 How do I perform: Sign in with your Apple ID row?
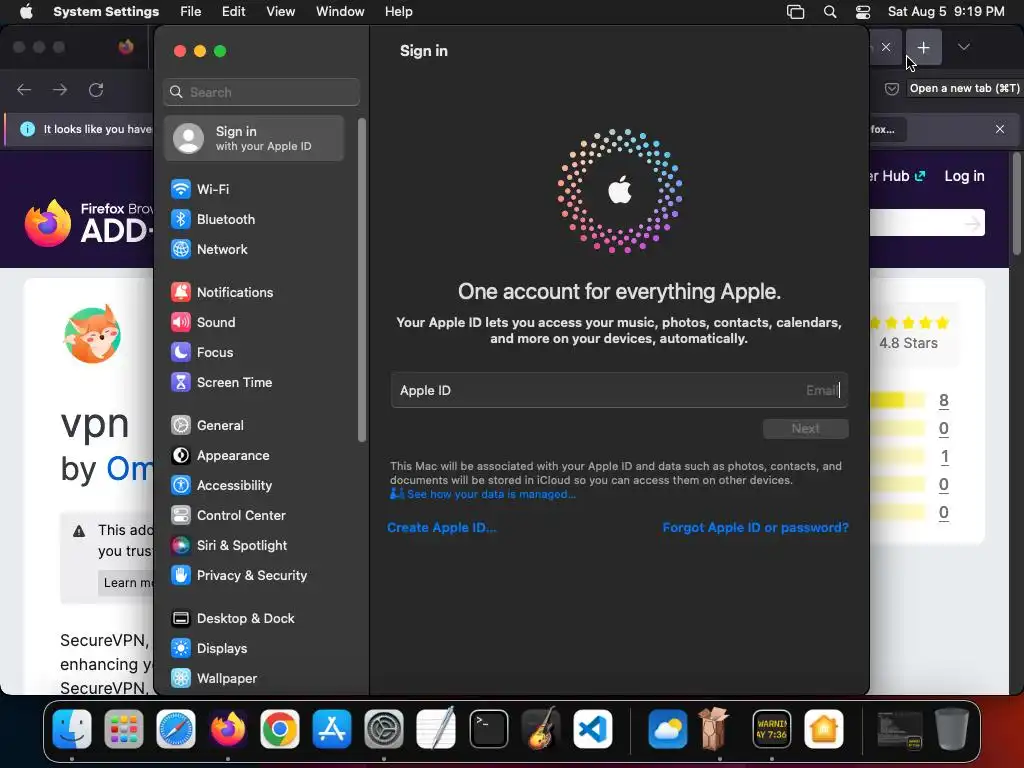[255, 138]
